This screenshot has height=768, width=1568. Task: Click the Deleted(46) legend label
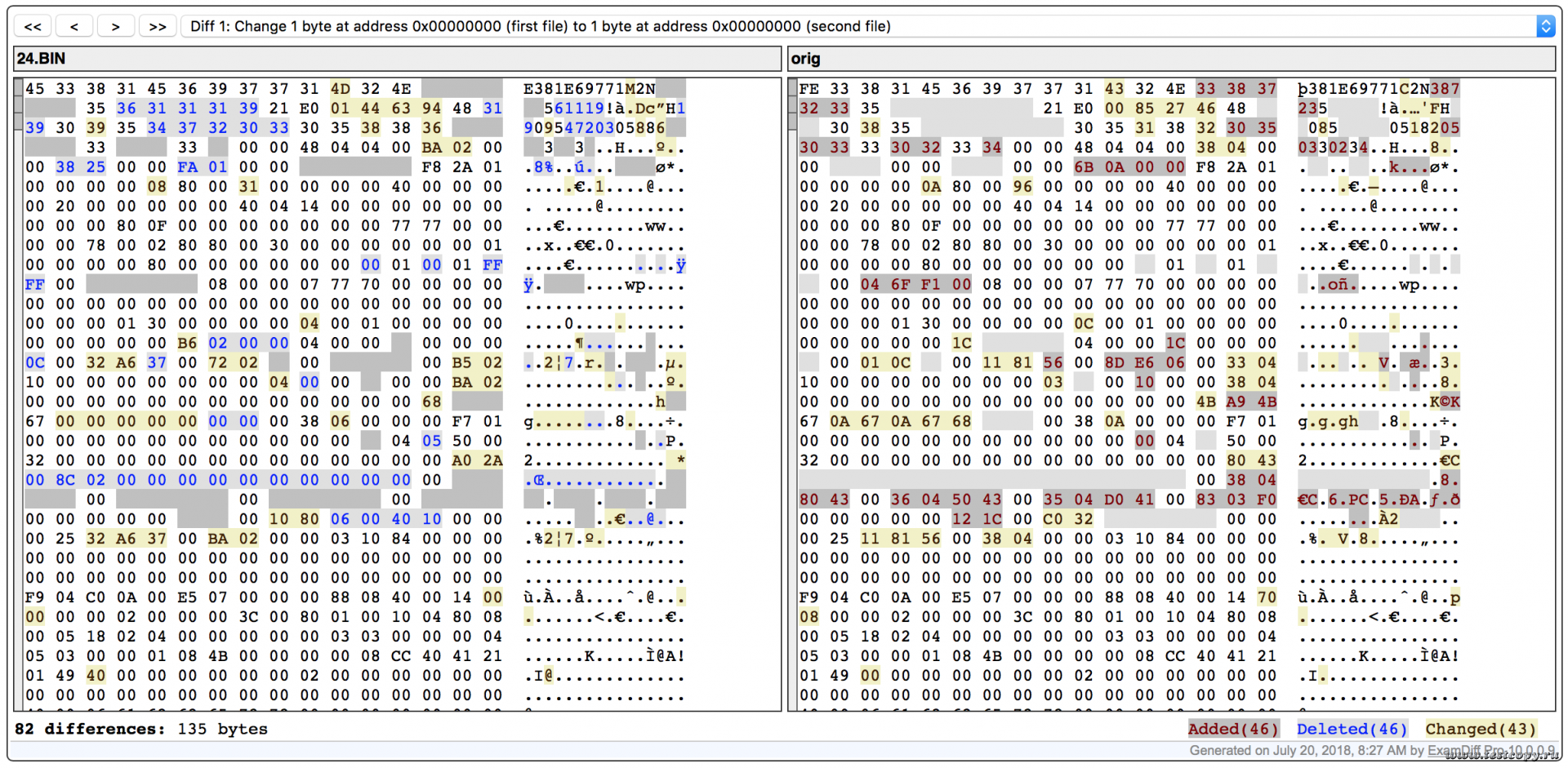(1352, 729)
